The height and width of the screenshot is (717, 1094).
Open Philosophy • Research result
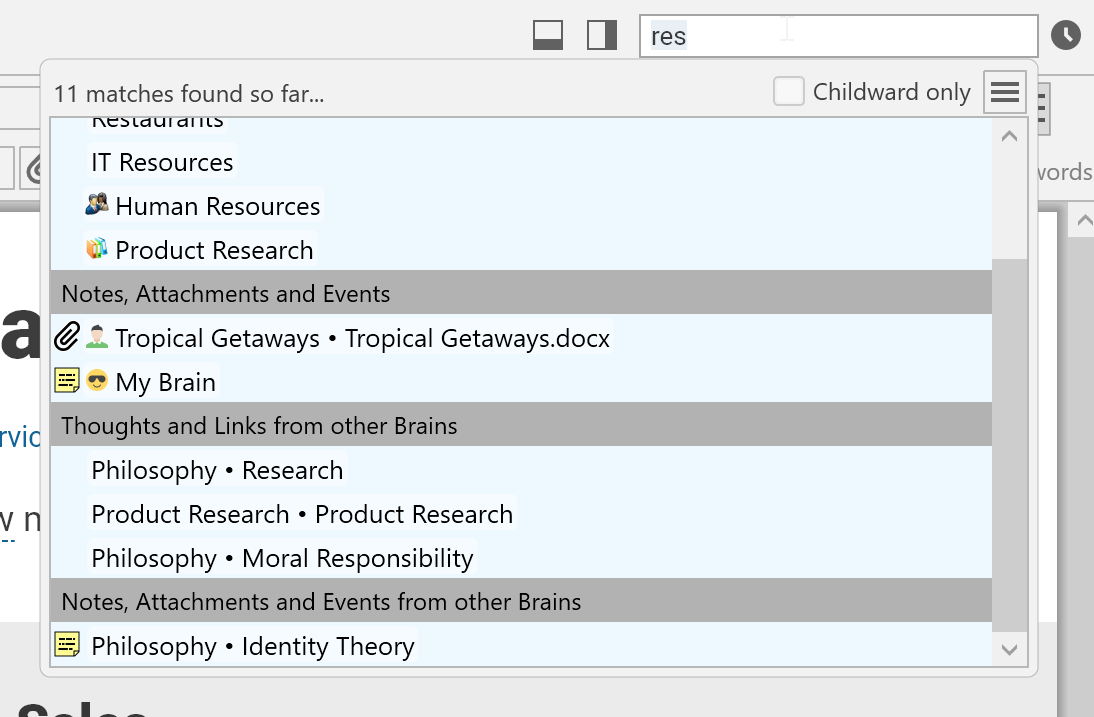coord(217,470)
